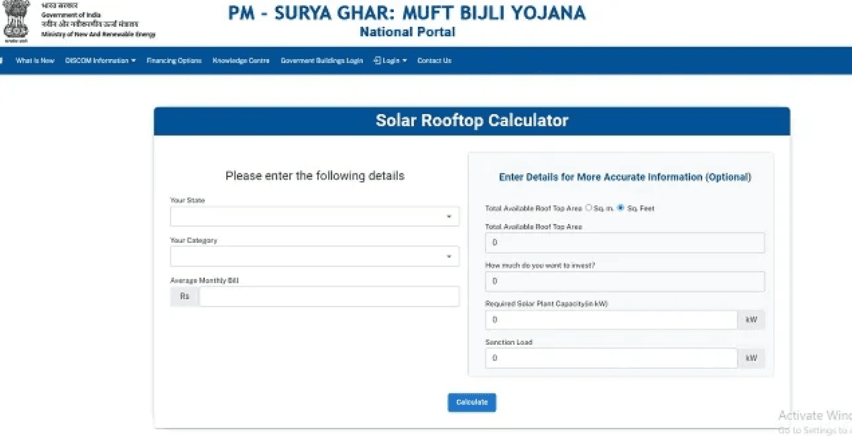Click the Government of India emblem logo

point(16,21)
